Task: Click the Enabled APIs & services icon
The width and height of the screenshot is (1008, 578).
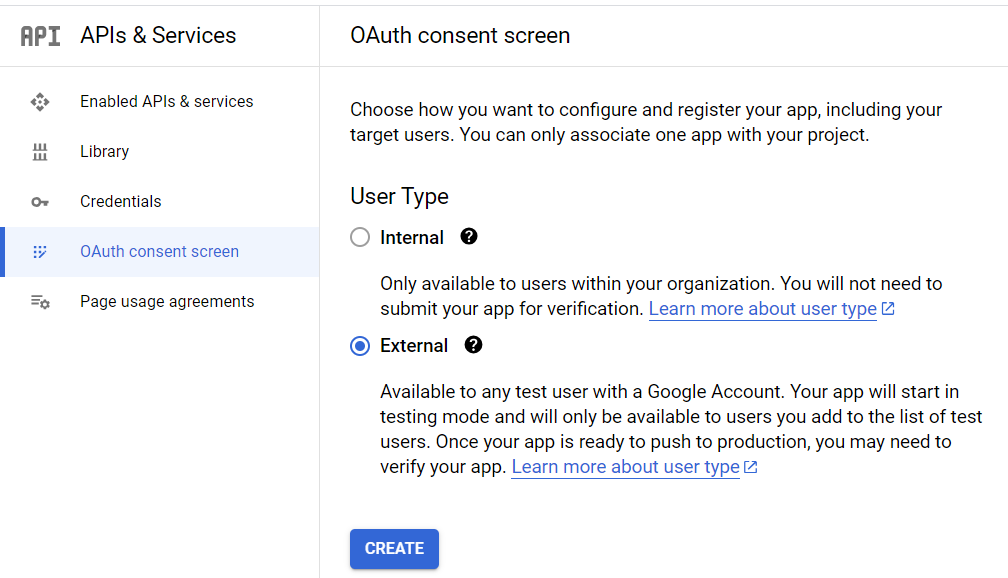Action: [40, 102]
